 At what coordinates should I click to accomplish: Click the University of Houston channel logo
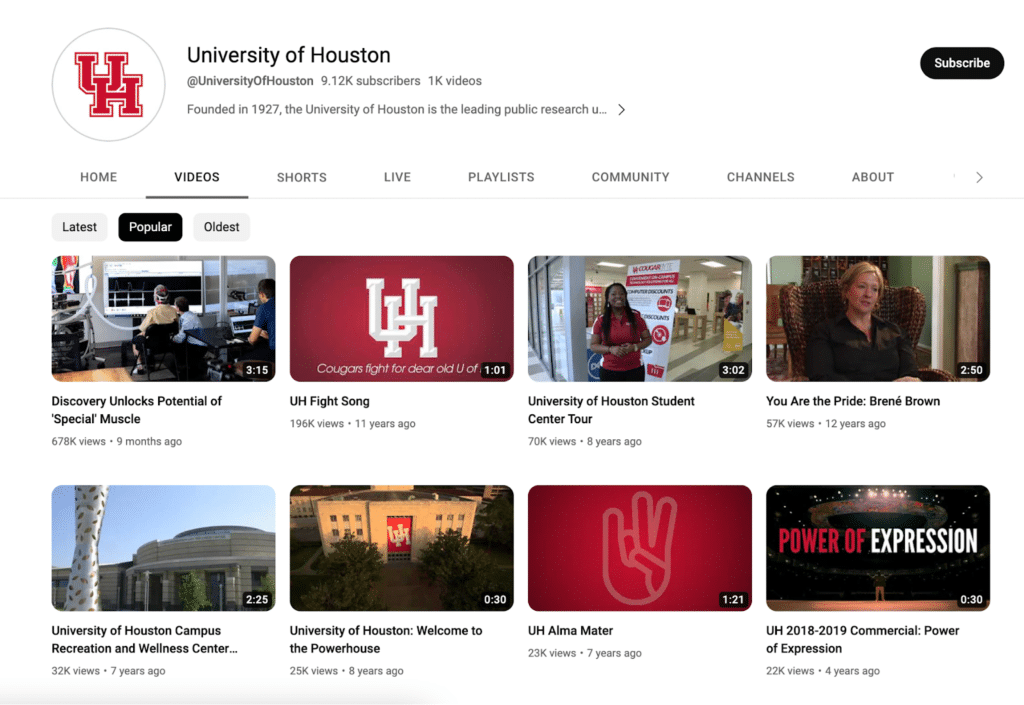tap(108, 84)
